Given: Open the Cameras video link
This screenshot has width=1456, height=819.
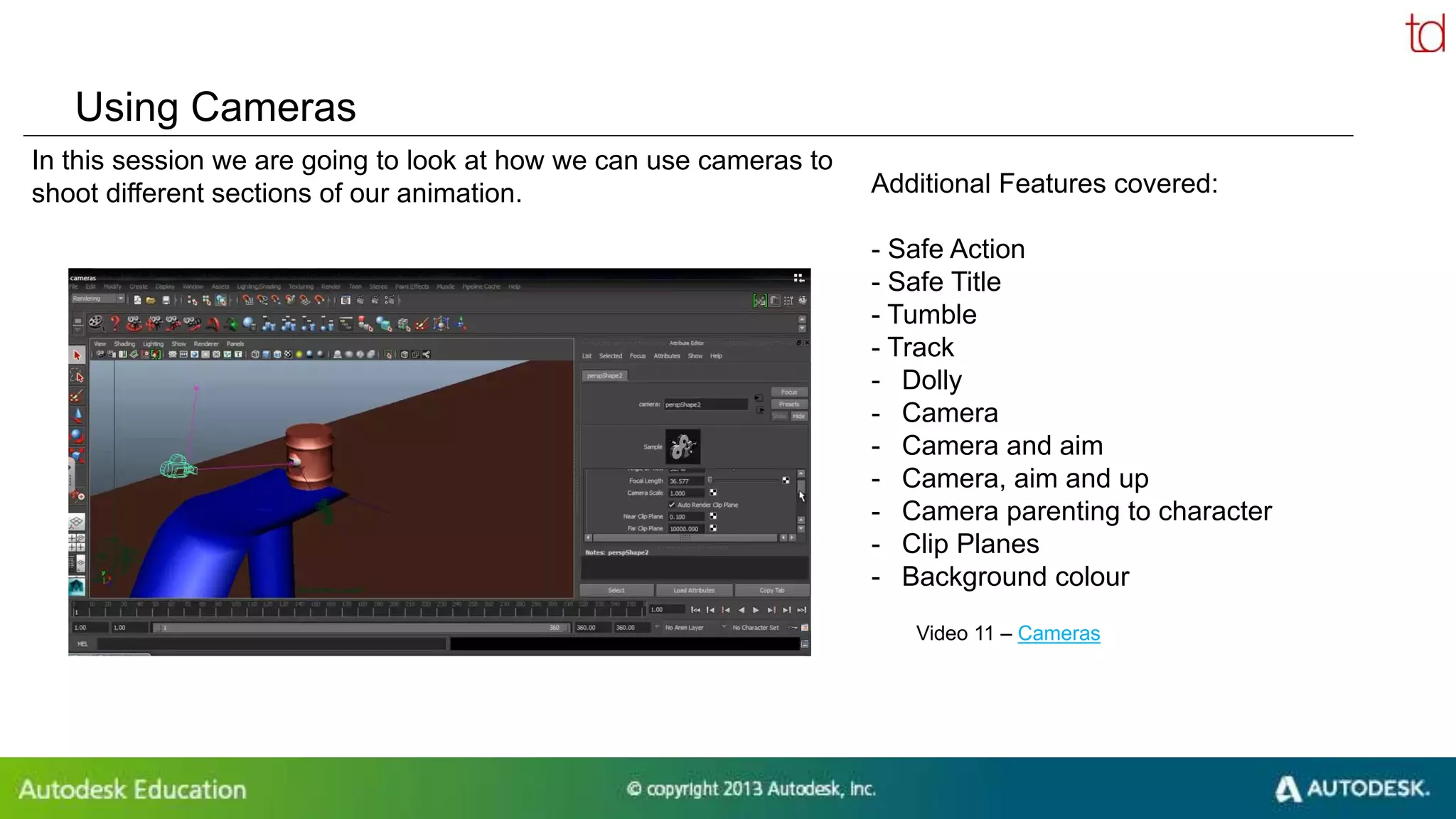Looking at the screenshot, I should pos(1058,633).
